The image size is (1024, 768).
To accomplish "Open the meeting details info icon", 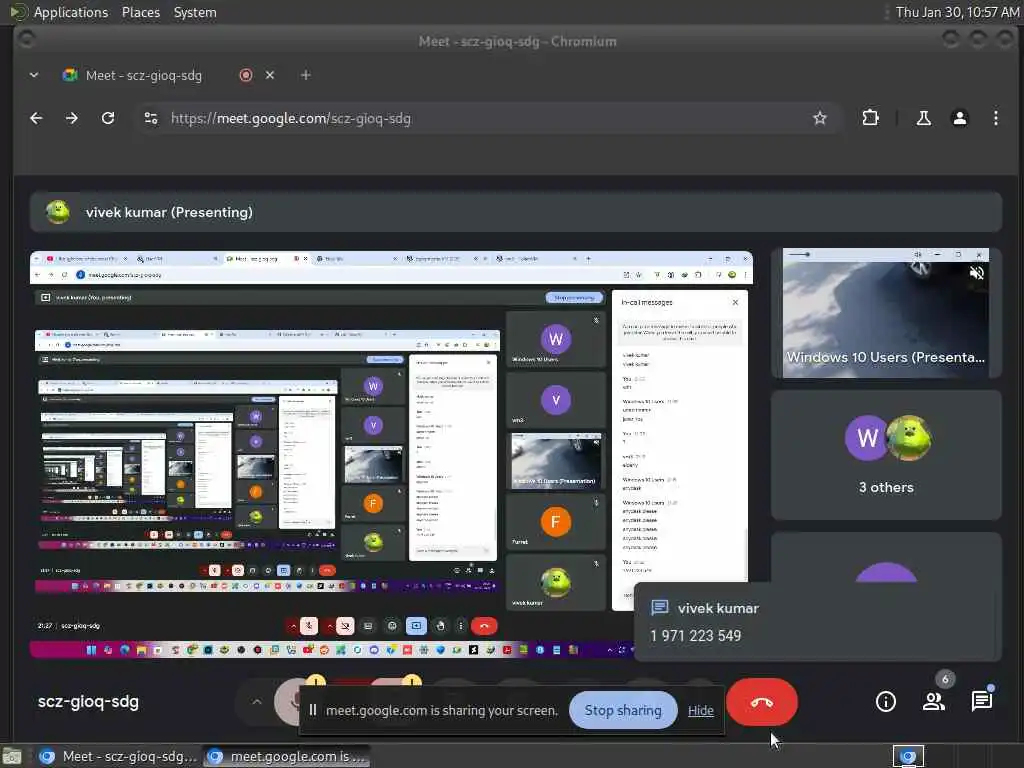I will pyautogui.click(x=886, y=702).
